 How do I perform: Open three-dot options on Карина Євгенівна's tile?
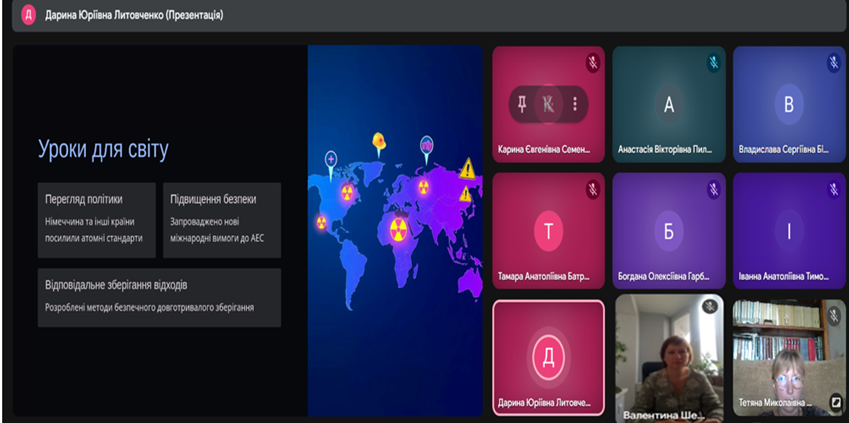(x=574, y=103)
